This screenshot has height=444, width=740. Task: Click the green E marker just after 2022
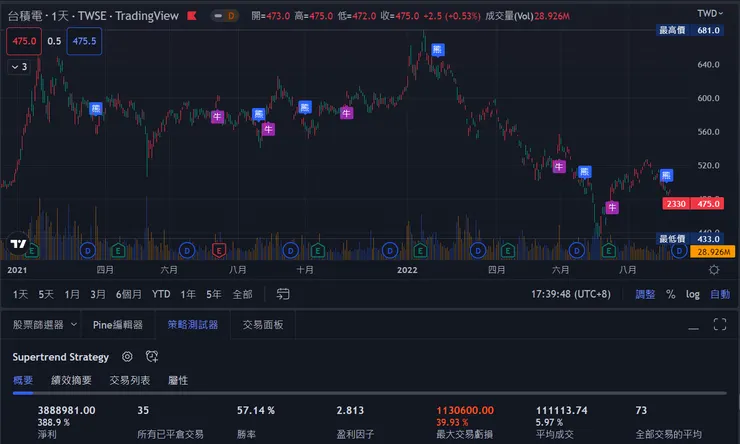pyautogui.click(x=420, y=250)
